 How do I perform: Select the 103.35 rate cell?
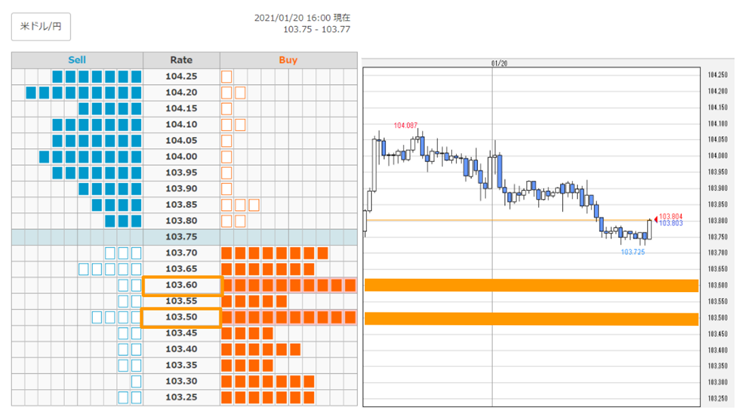click(181, 365)
